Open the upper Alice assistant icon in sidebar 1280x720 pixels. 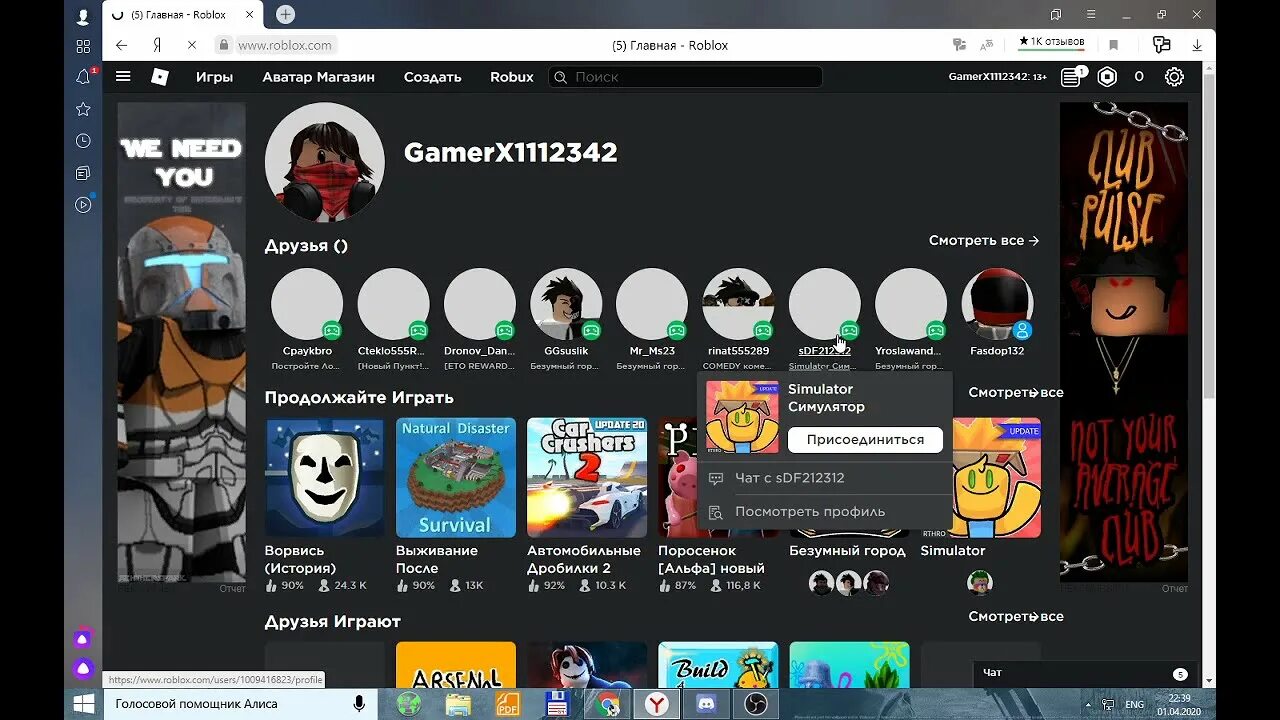coord(83,638)
